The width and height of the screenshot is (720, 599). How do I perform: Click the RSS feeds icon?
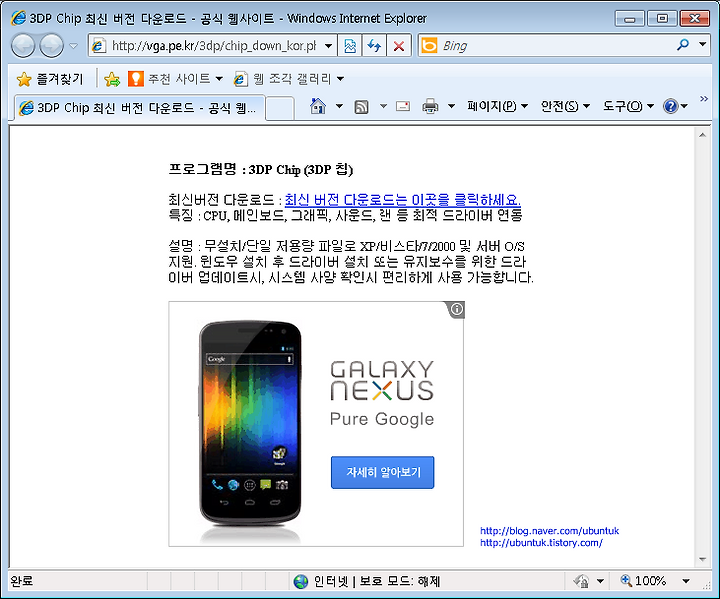(361, 107)
